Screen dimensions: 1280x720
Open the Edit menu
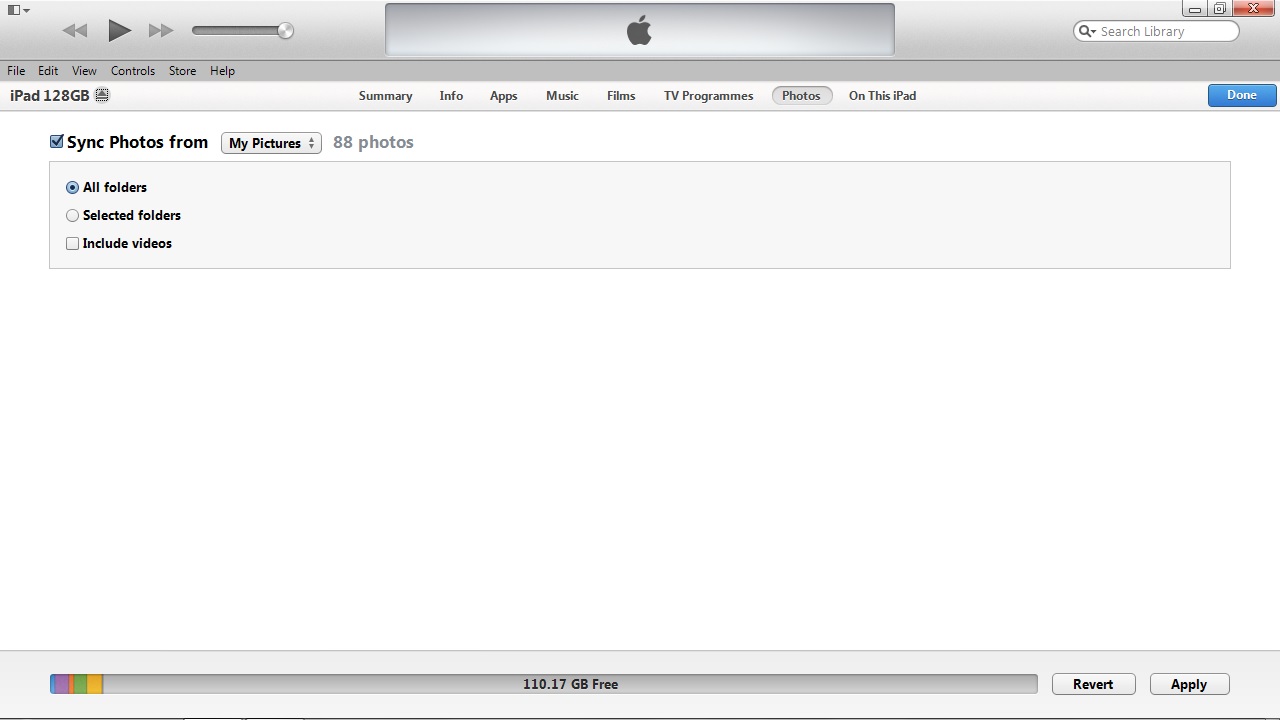tap(48, 71)
